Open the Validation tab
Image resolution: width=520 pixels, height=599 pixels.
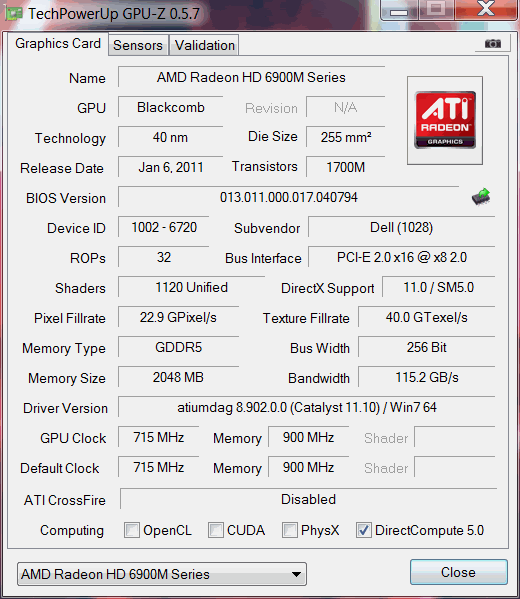click(205, 45)
